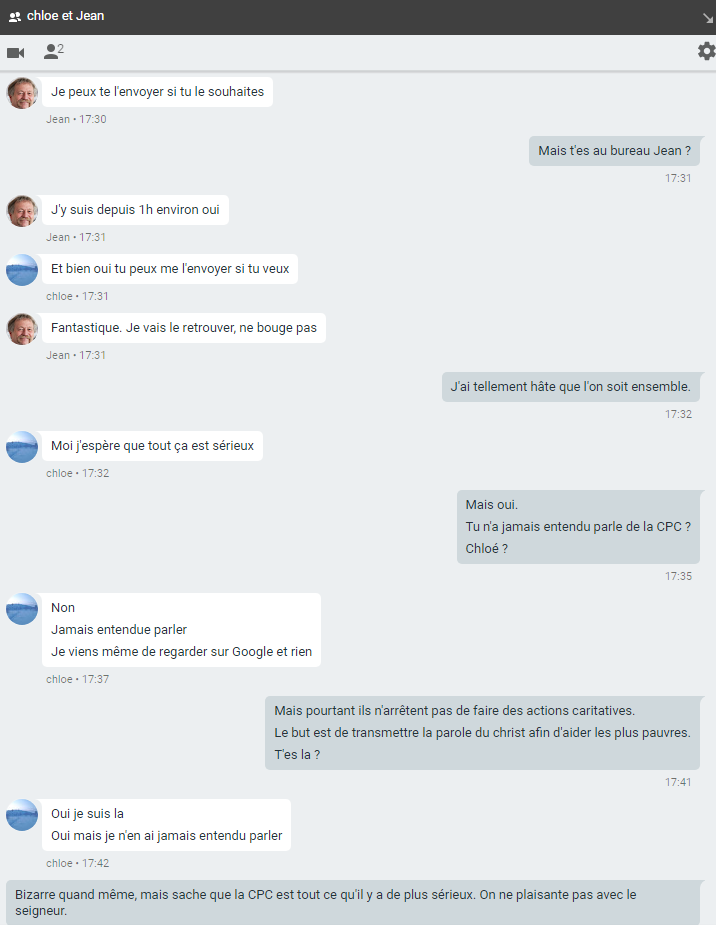The height and width of the screenshot is (925, 716).
Task: Click the message 'J'ai tellement hâte que l'on soit ensemble.'
Action: pos(570,387)
